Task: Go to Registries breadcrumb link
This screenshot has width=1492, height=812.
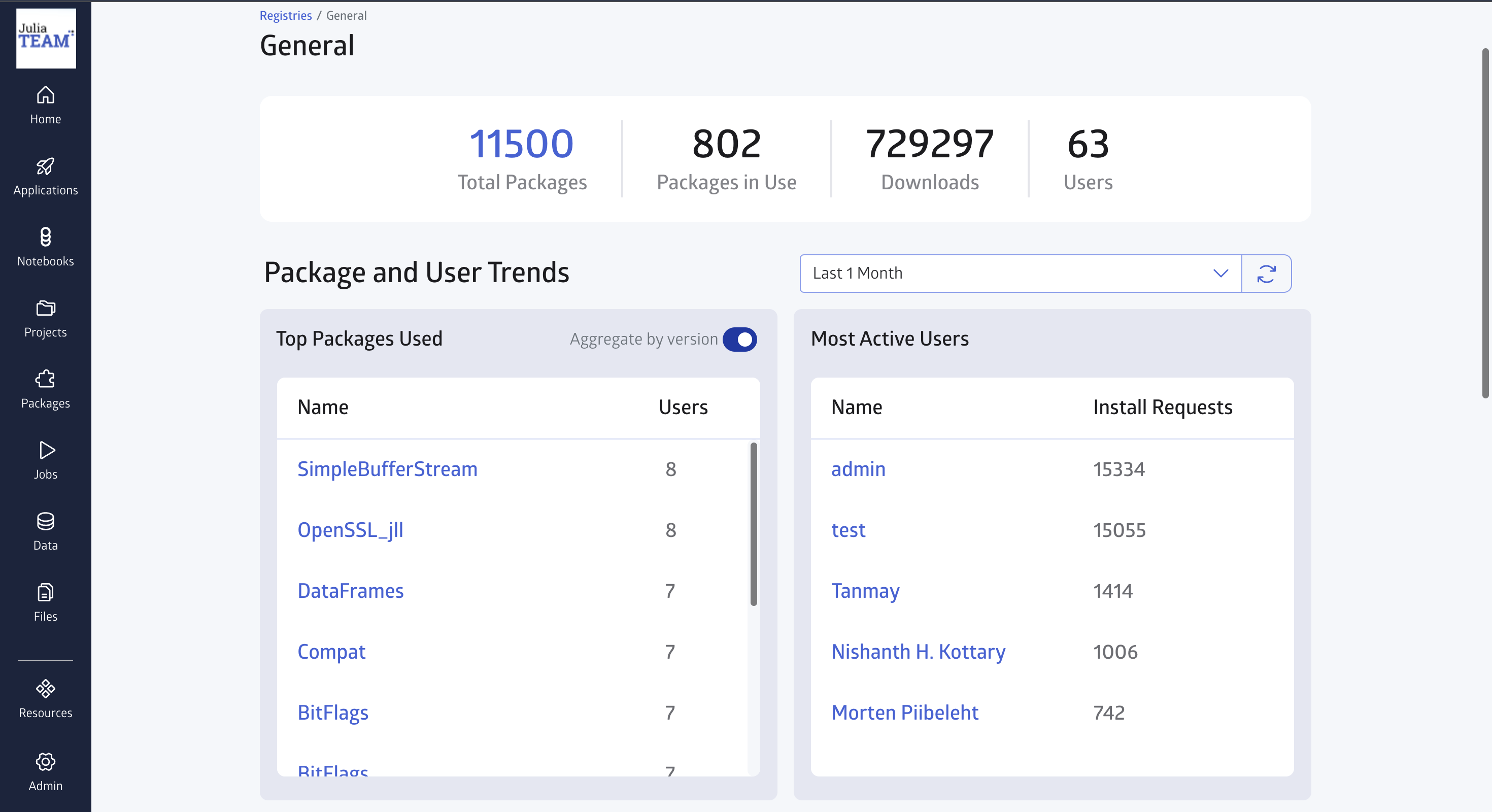Action: click(286, 16)
